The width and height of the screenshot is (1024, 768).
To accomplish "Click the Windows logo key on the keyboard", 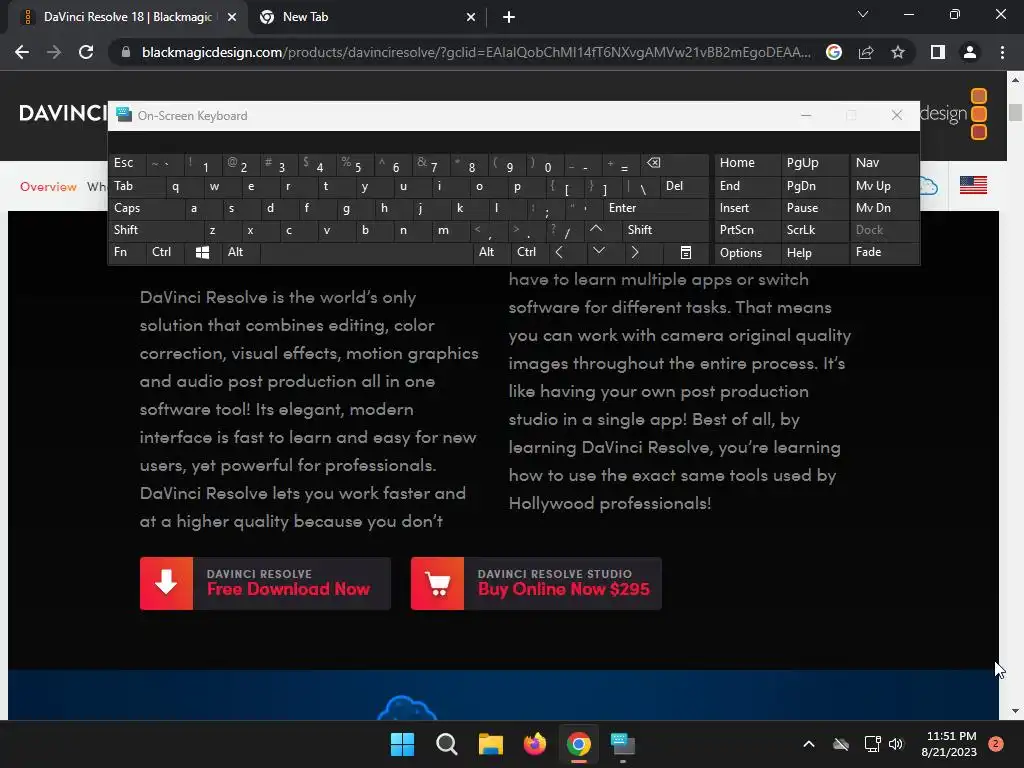I will (x=202, y=253).
